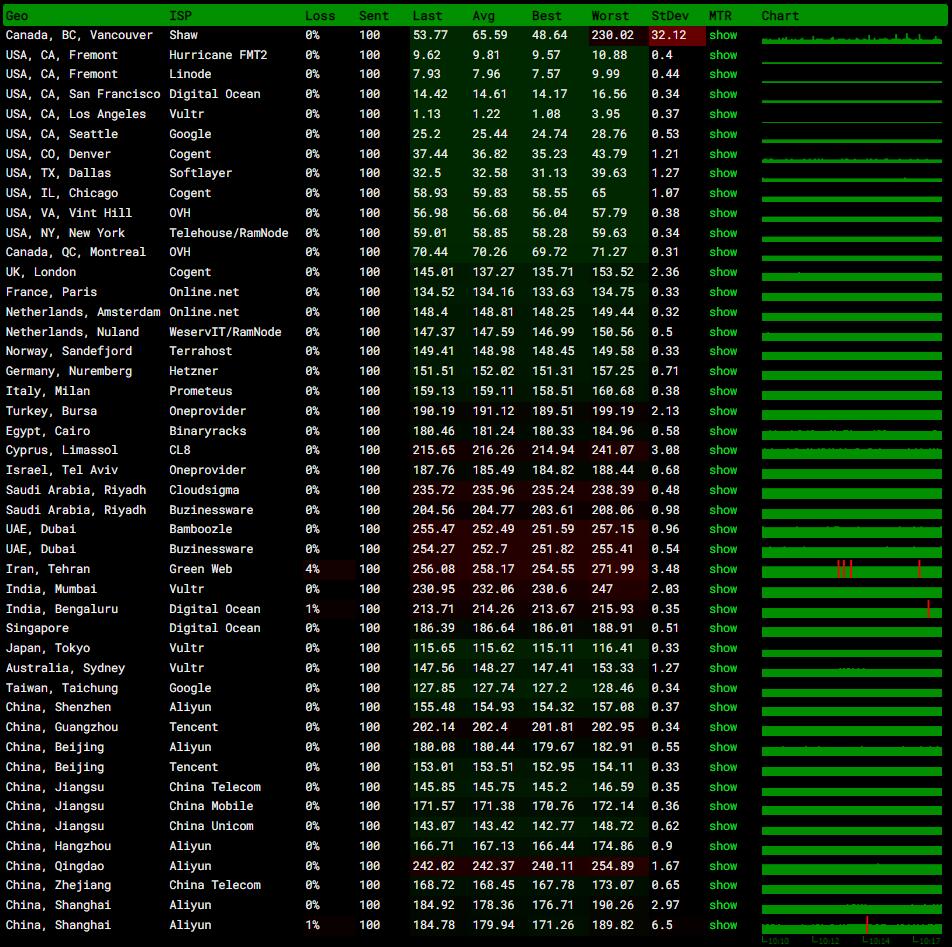
Task: Click 'show' for Bengaluru Digital Ocean
Action: point(723,609)
